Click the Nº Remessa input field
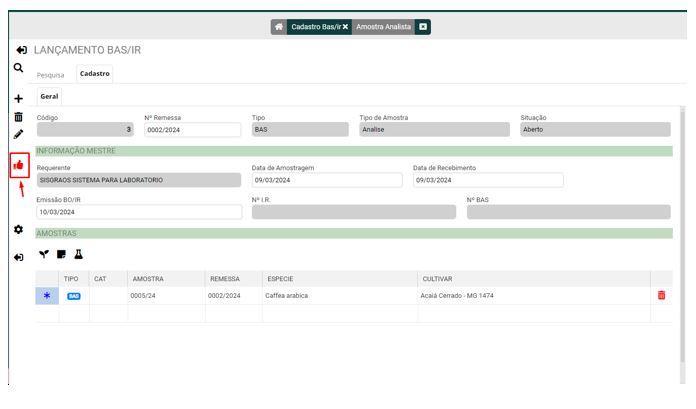Image resolution: width=696 pixels, height=409 pixels. (x=192, y=130)
